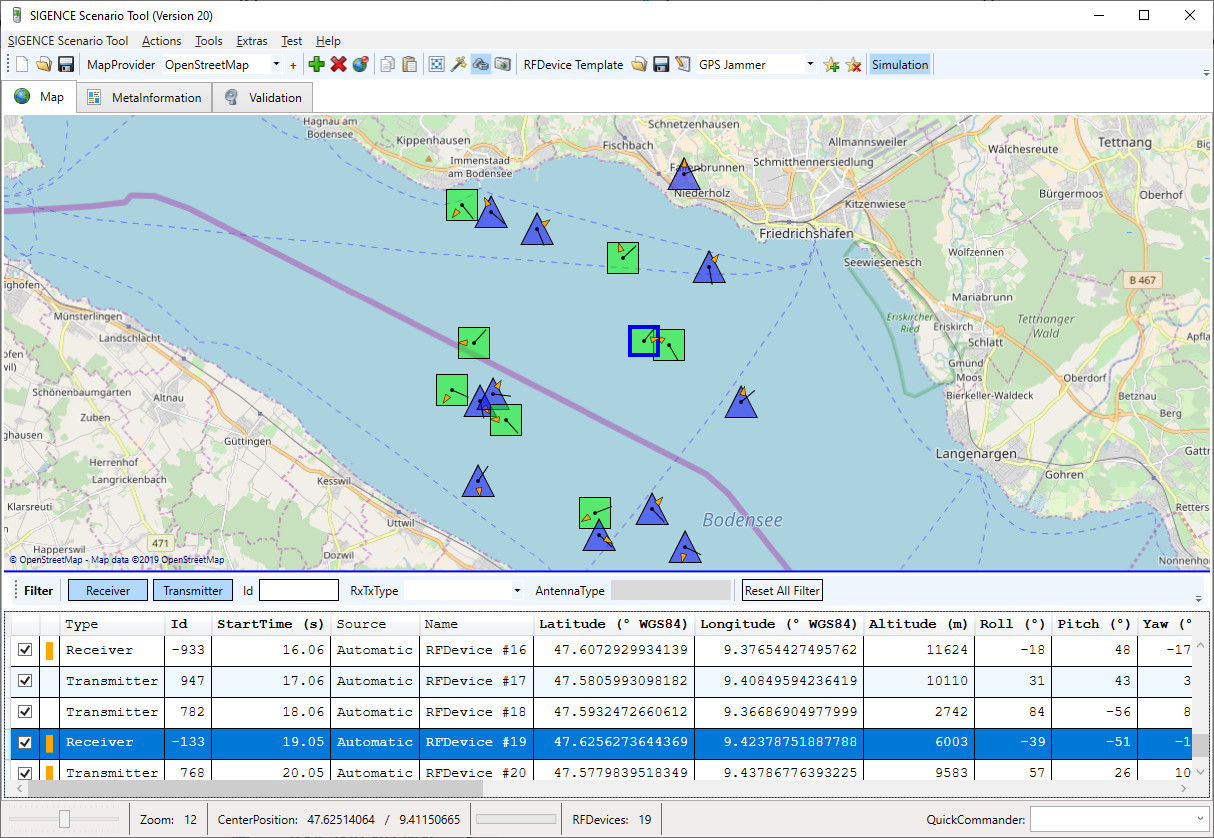This screenshot has width=1214, height=838.
Task: Open the Actions menu
Action: (x=162, y=41)
